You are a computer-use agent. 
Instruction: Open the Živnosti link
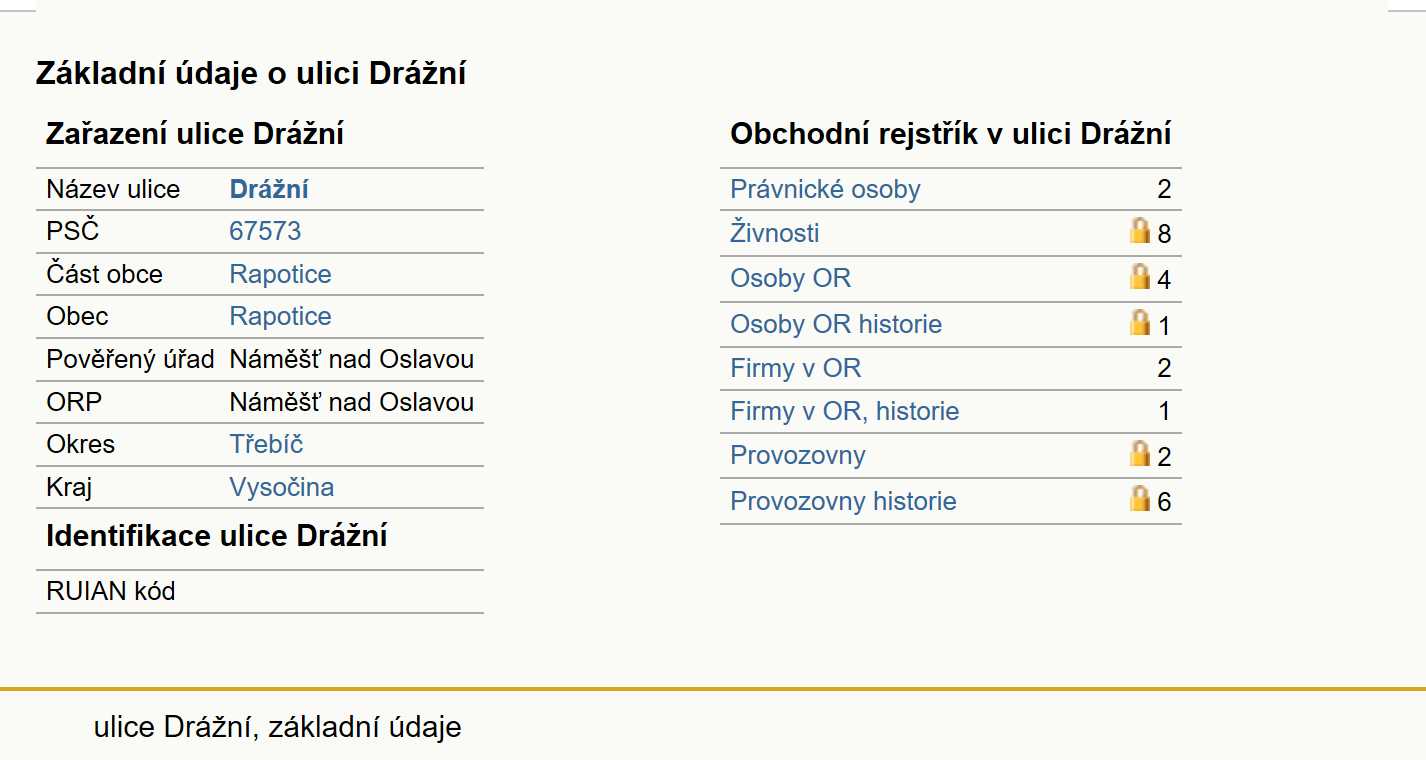point(775,233)
